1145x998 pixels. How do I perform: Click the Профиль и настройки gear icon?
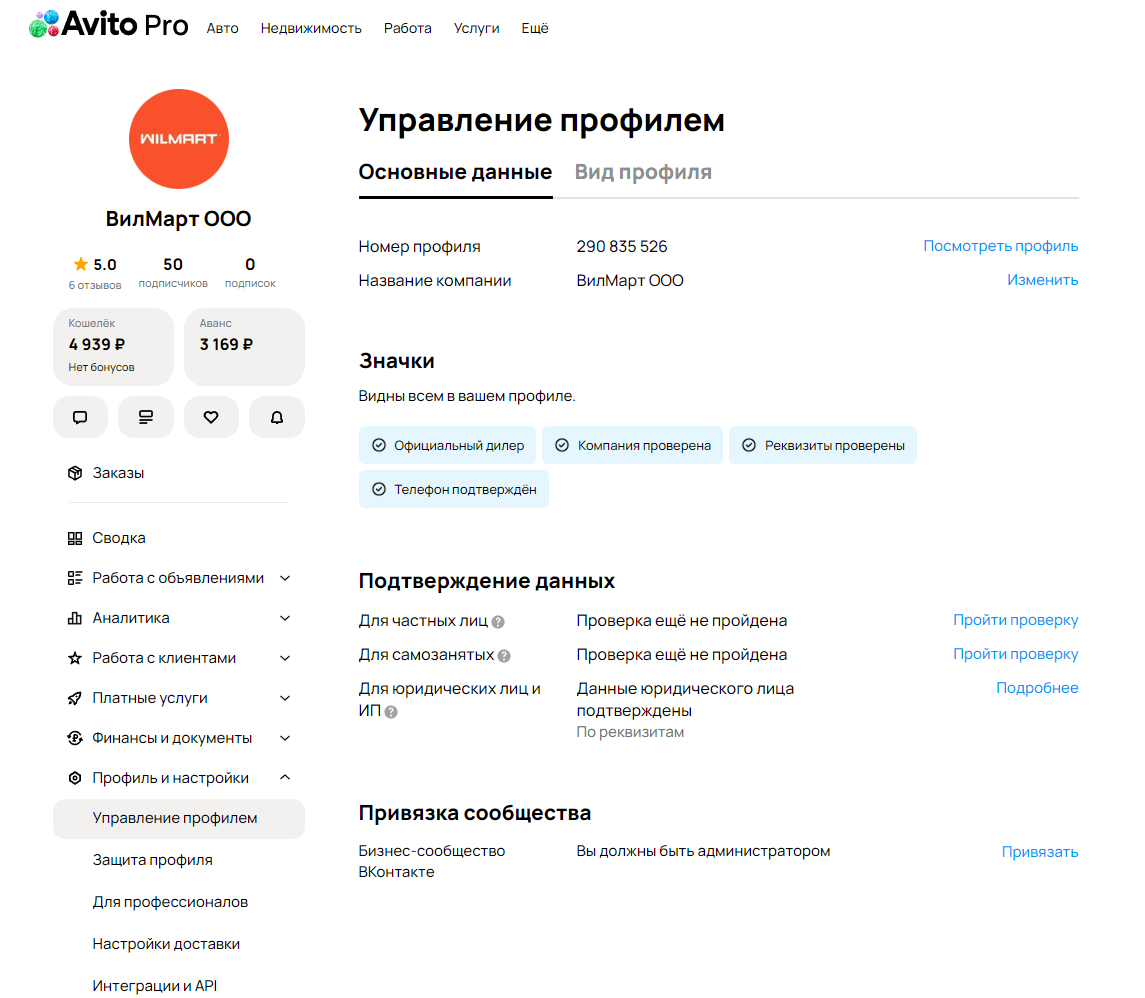[74, 778]
